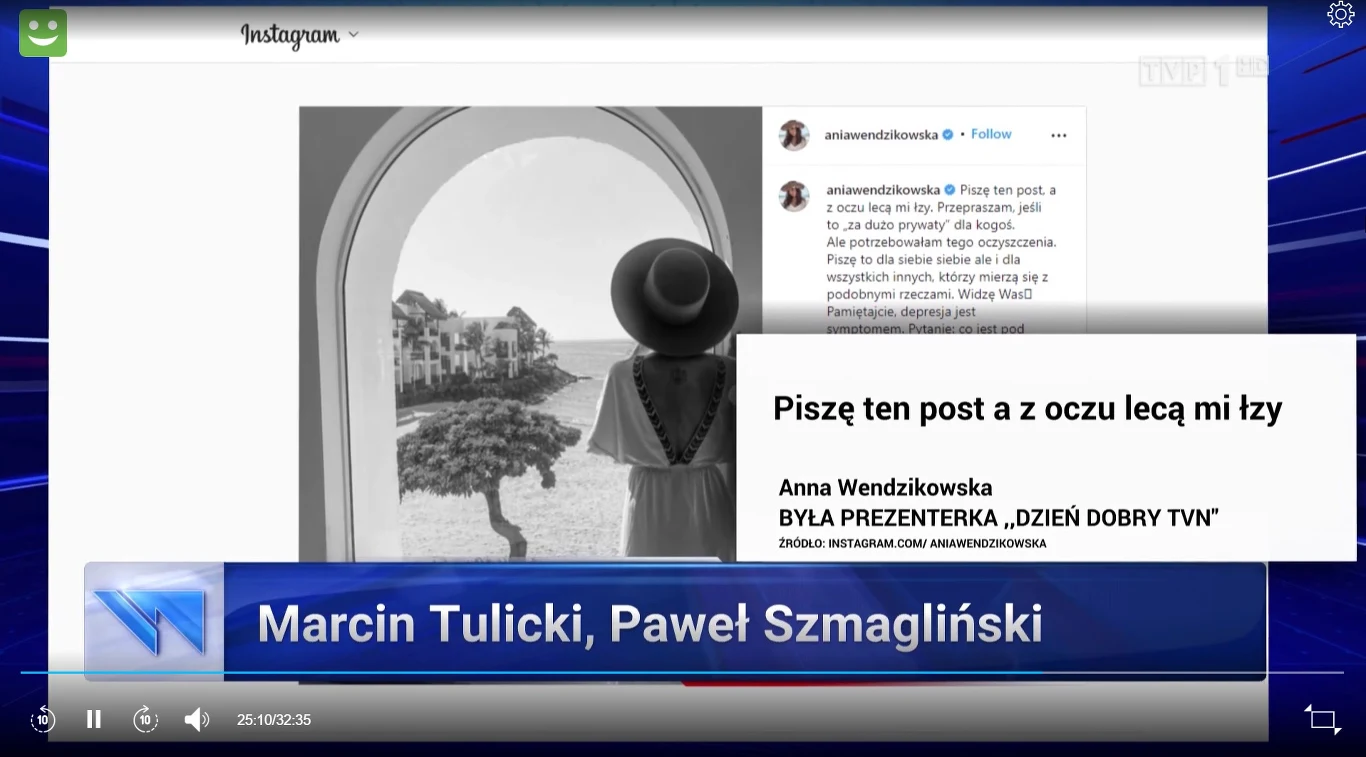Open the three-dot menu on the Instagram post

[1058, 134]
